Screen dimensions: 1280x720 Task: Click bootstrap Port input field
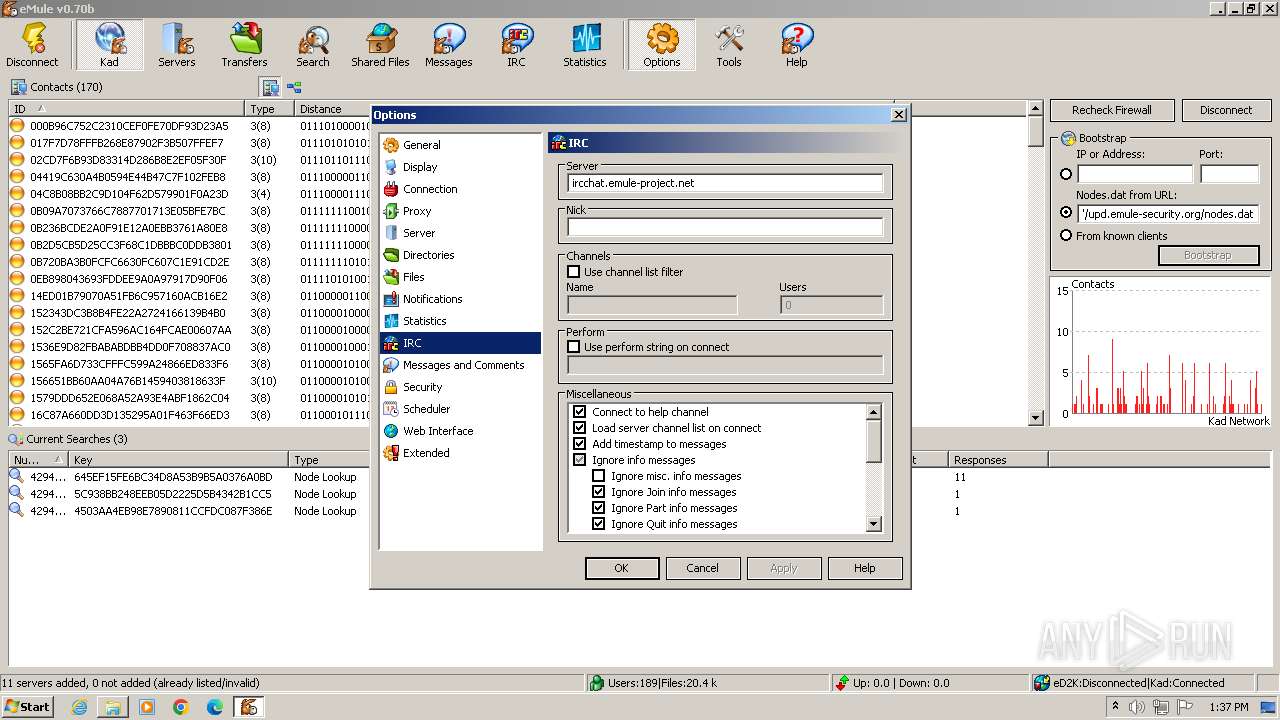(x=1229, y=174)
